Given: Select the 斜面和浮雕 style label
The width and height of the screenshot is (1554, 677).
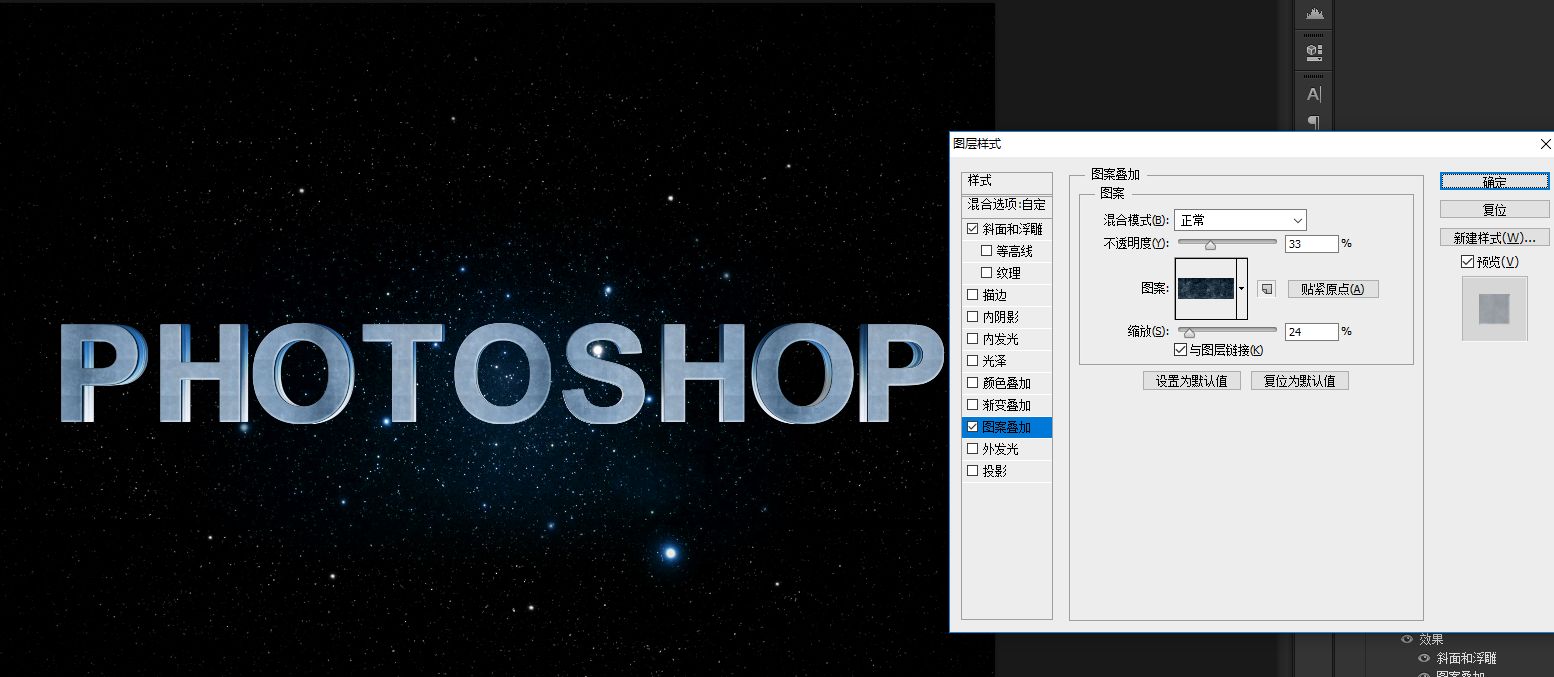Looking at the screenshot, I should coord(1012,229).
